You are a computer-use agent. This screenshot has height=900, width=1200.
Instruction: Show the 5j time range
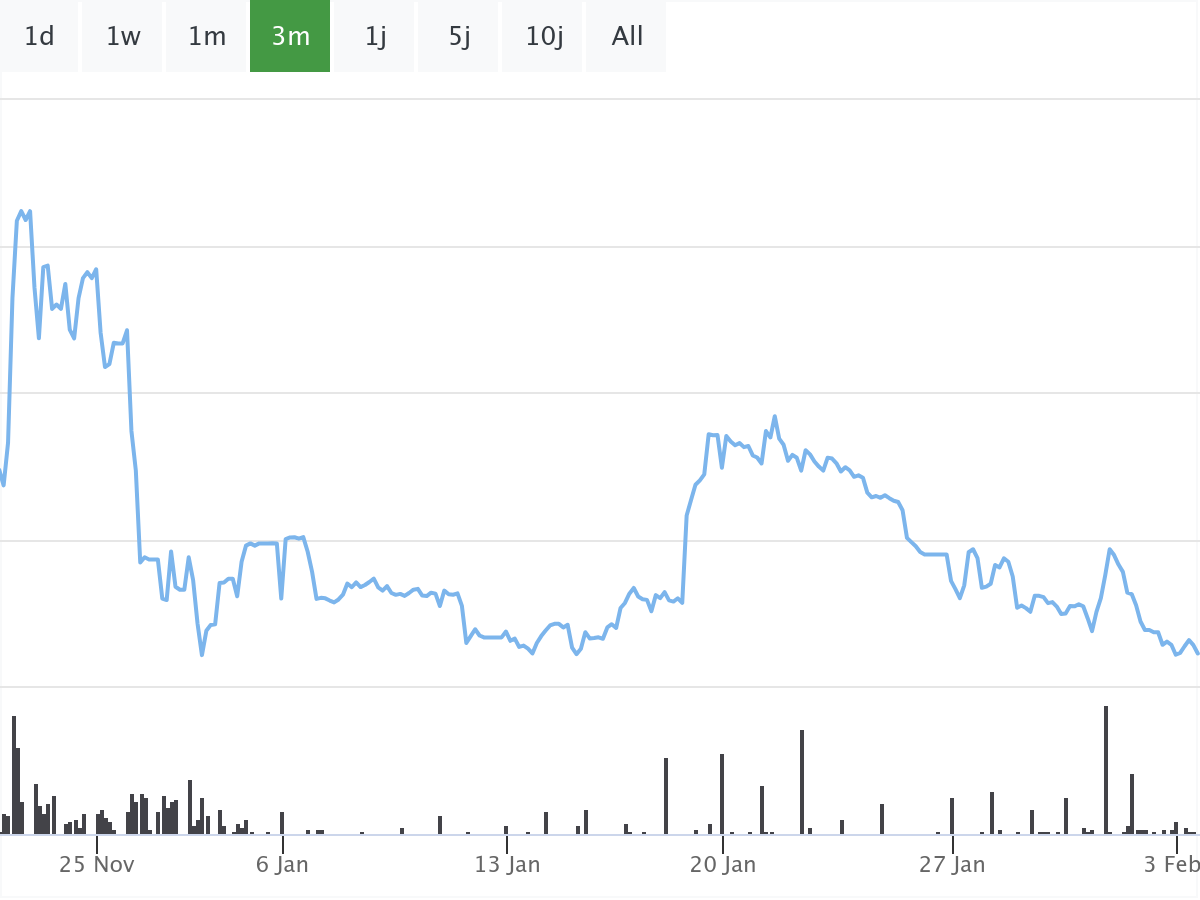tap(459, 36)
